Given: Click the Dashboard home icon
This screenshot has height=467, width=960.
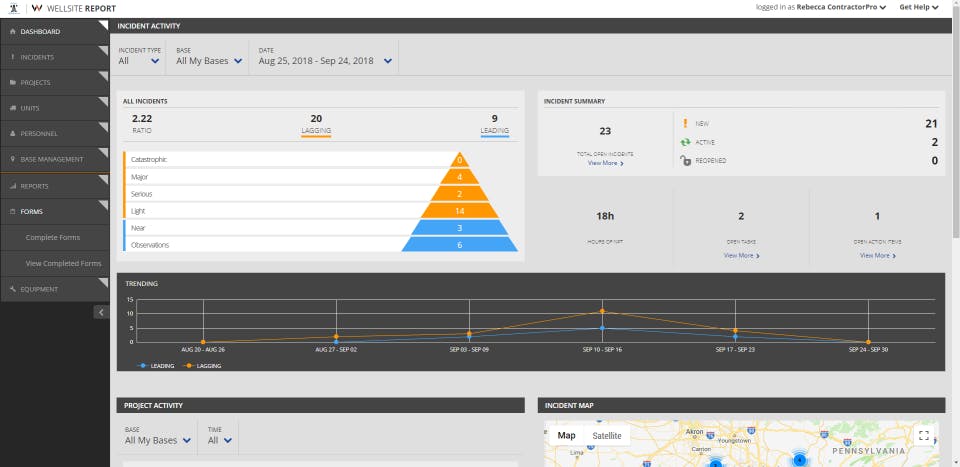Looking at the screenshot, I should coord(13,32).
